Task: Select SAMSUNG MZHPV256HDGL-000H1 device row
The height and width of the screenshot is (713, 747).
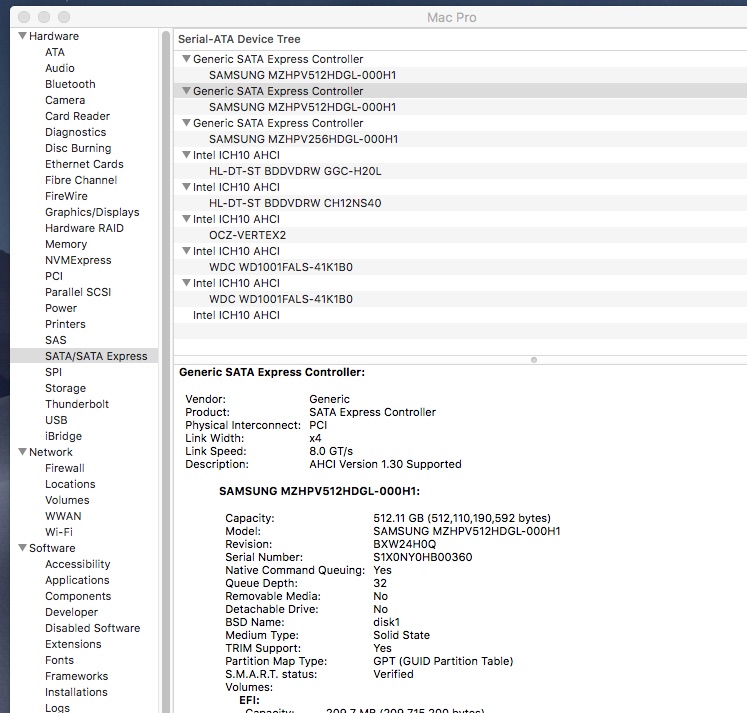Action: [x=460, y=139]
